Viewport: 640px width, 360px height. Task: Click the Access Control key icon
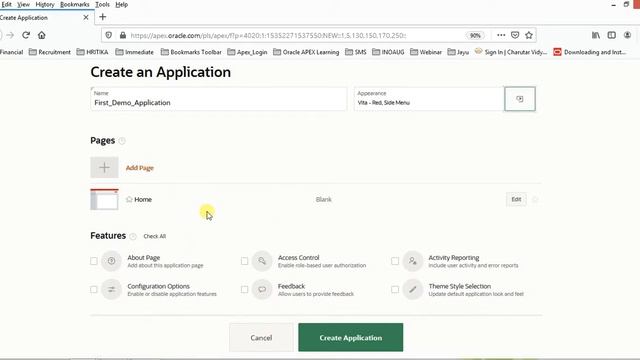(262, 261)
